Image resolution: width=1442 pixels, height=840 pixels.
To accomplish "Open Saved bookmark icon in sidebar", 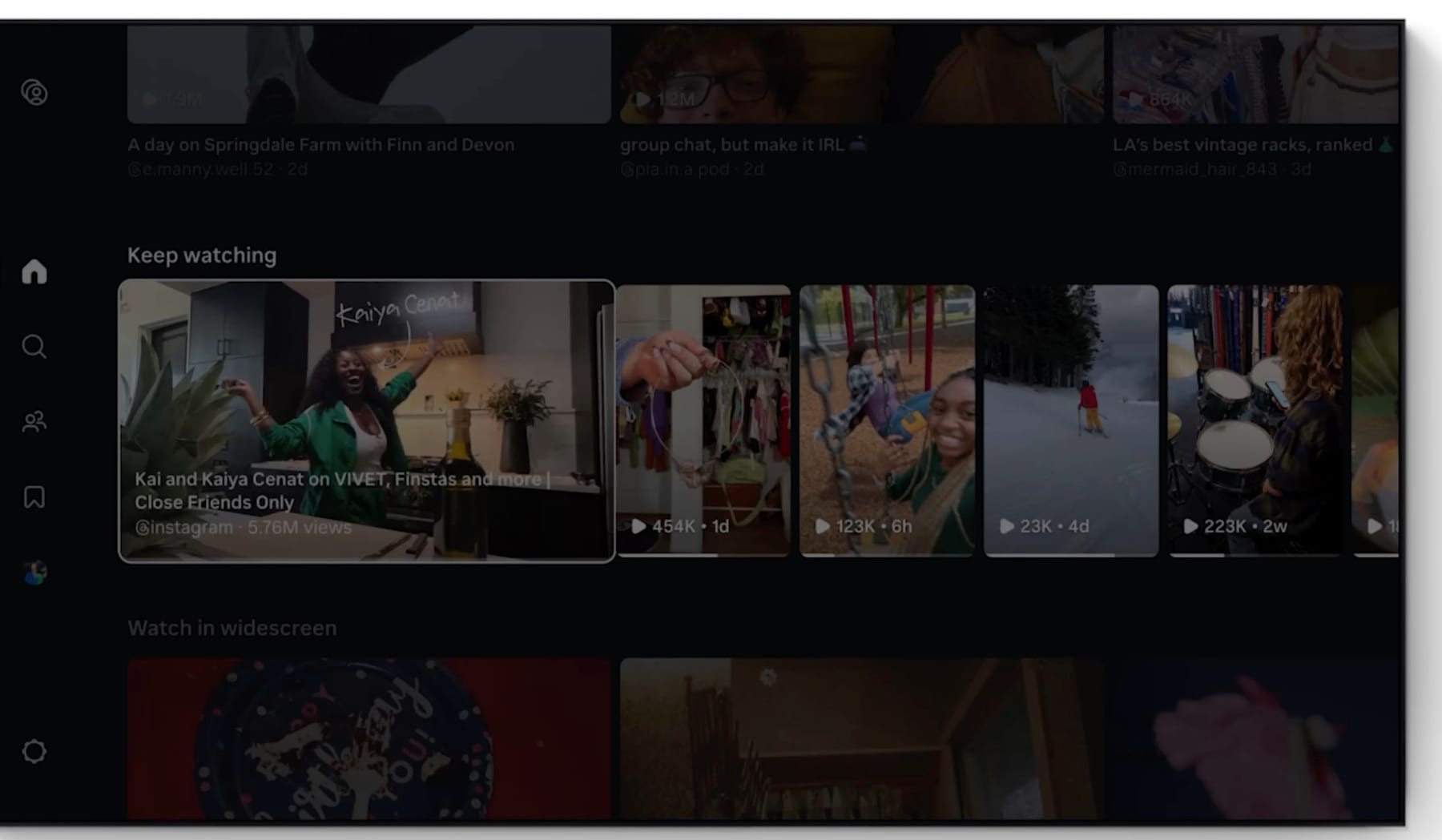I will pos(34,497).
